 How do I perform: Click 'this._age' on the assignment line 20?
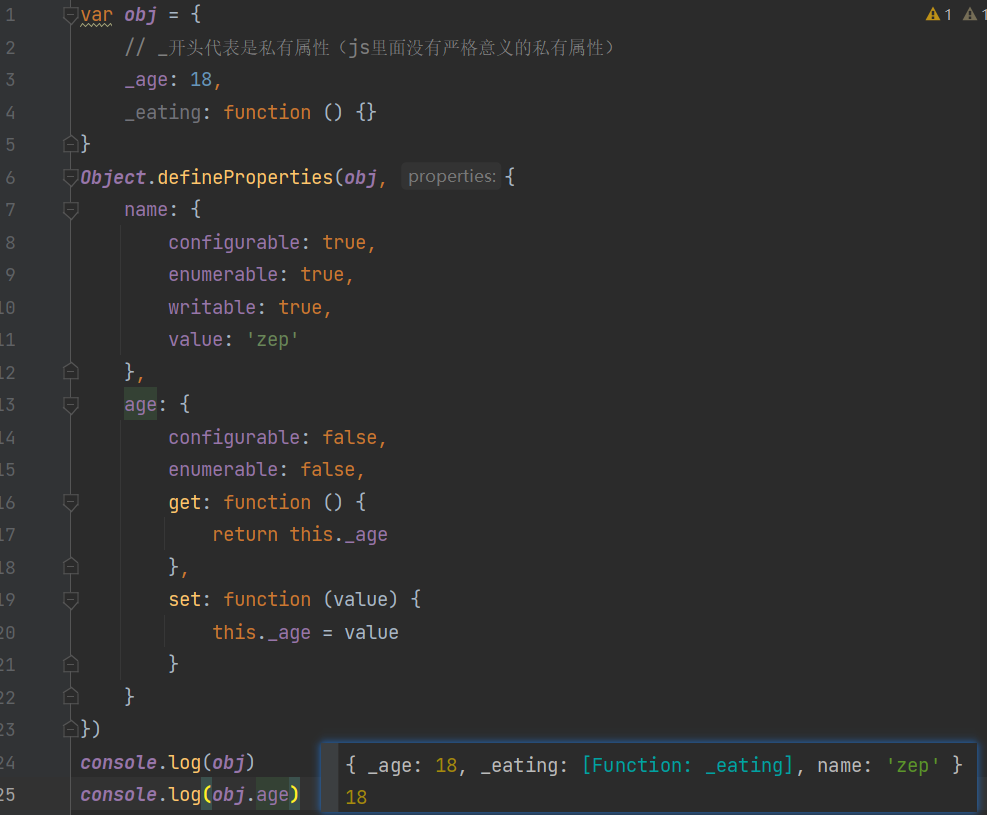(x=262, y=632)
